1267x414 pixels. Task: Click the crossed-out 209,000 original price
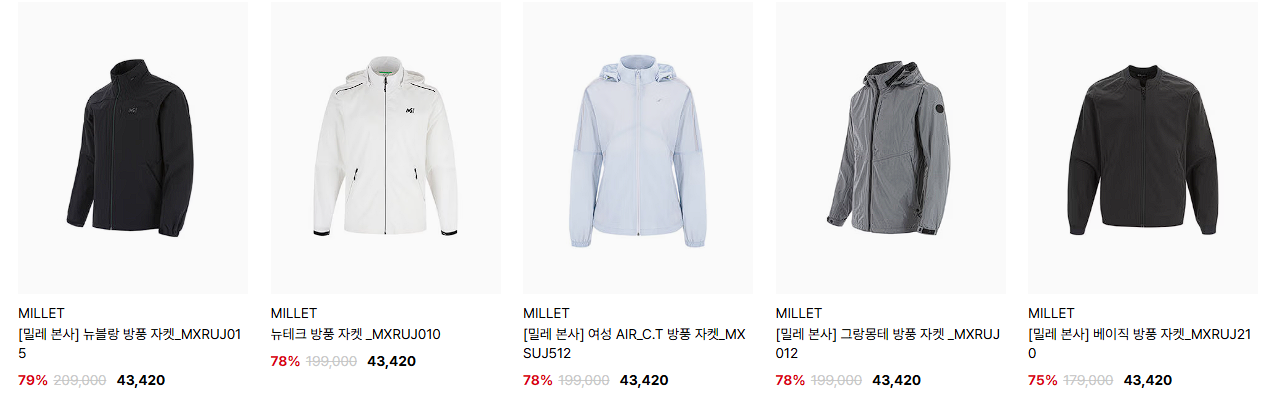tap(79, 380)
